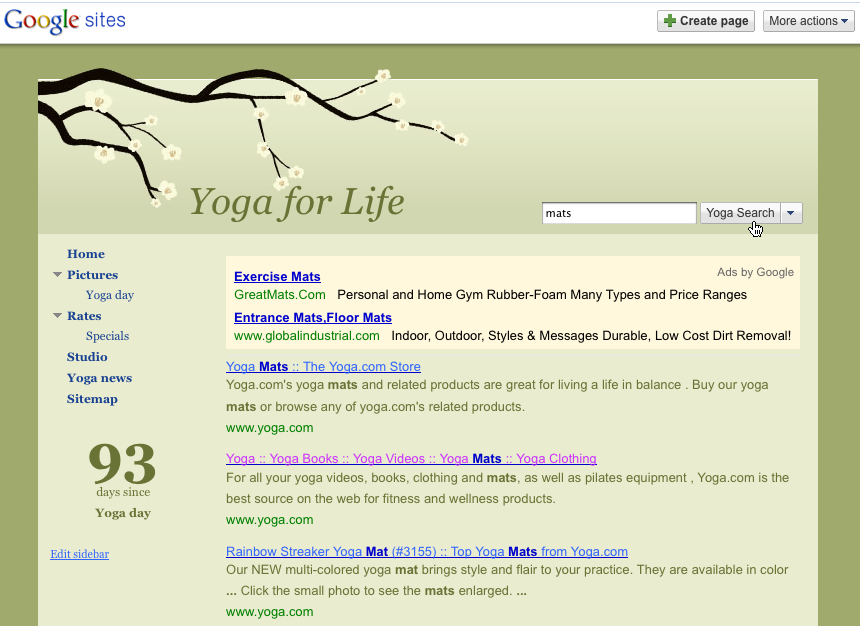Viewport: 860px width, 626px height.
Task: Open the Pictures page link
Action: (x=92, y=275)
